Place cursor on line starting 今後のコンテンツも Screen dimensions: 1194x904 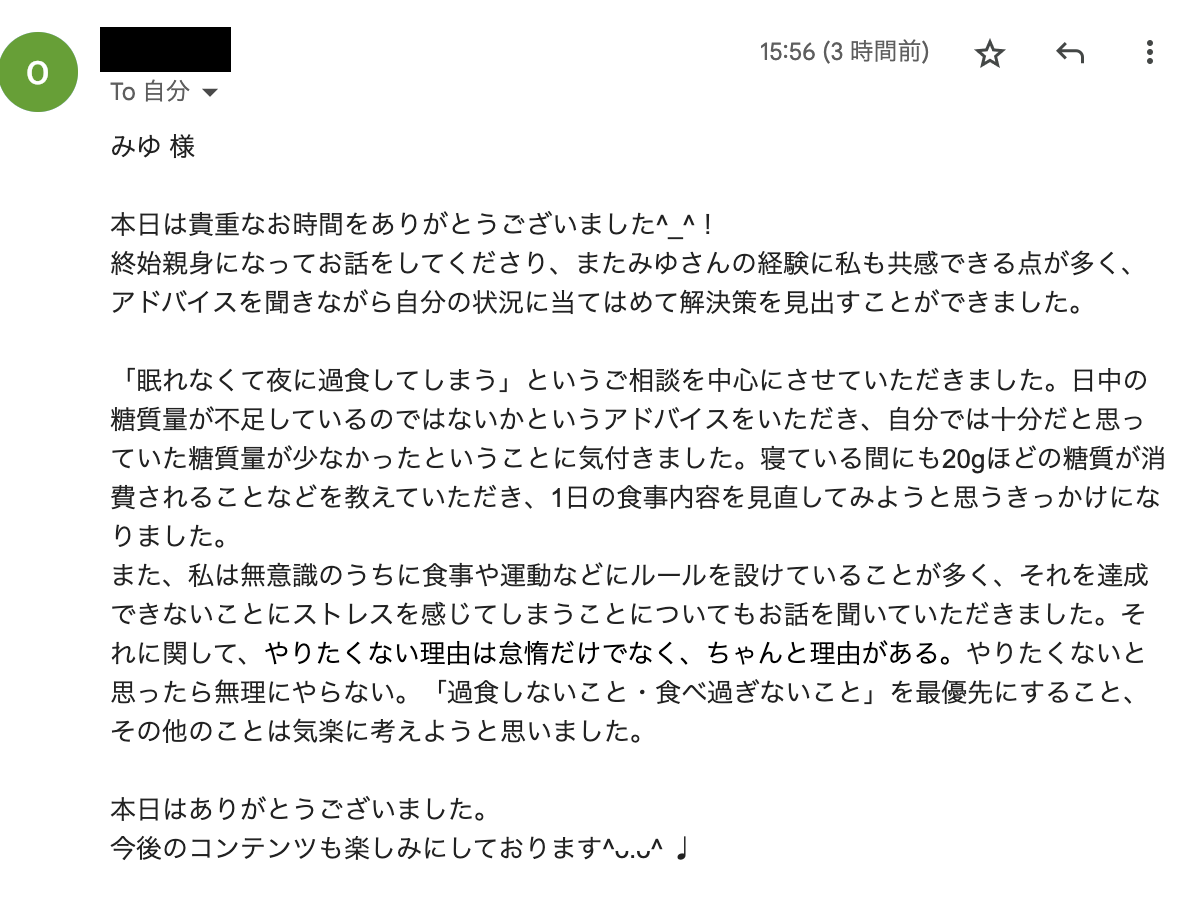coord(399,847)
